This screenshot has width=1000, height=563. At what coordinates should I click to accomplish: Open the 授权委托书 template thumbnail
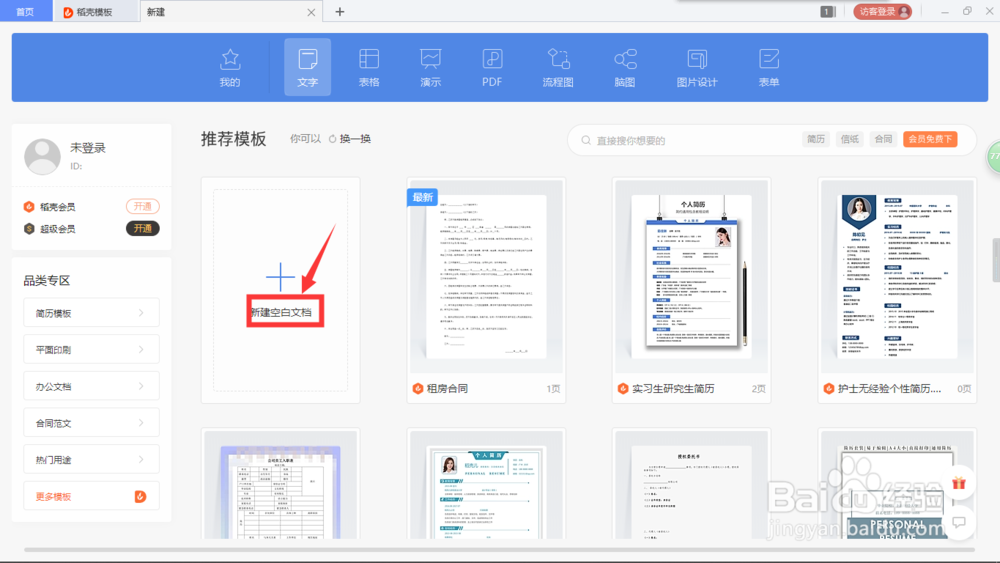(x=691, y=485)
